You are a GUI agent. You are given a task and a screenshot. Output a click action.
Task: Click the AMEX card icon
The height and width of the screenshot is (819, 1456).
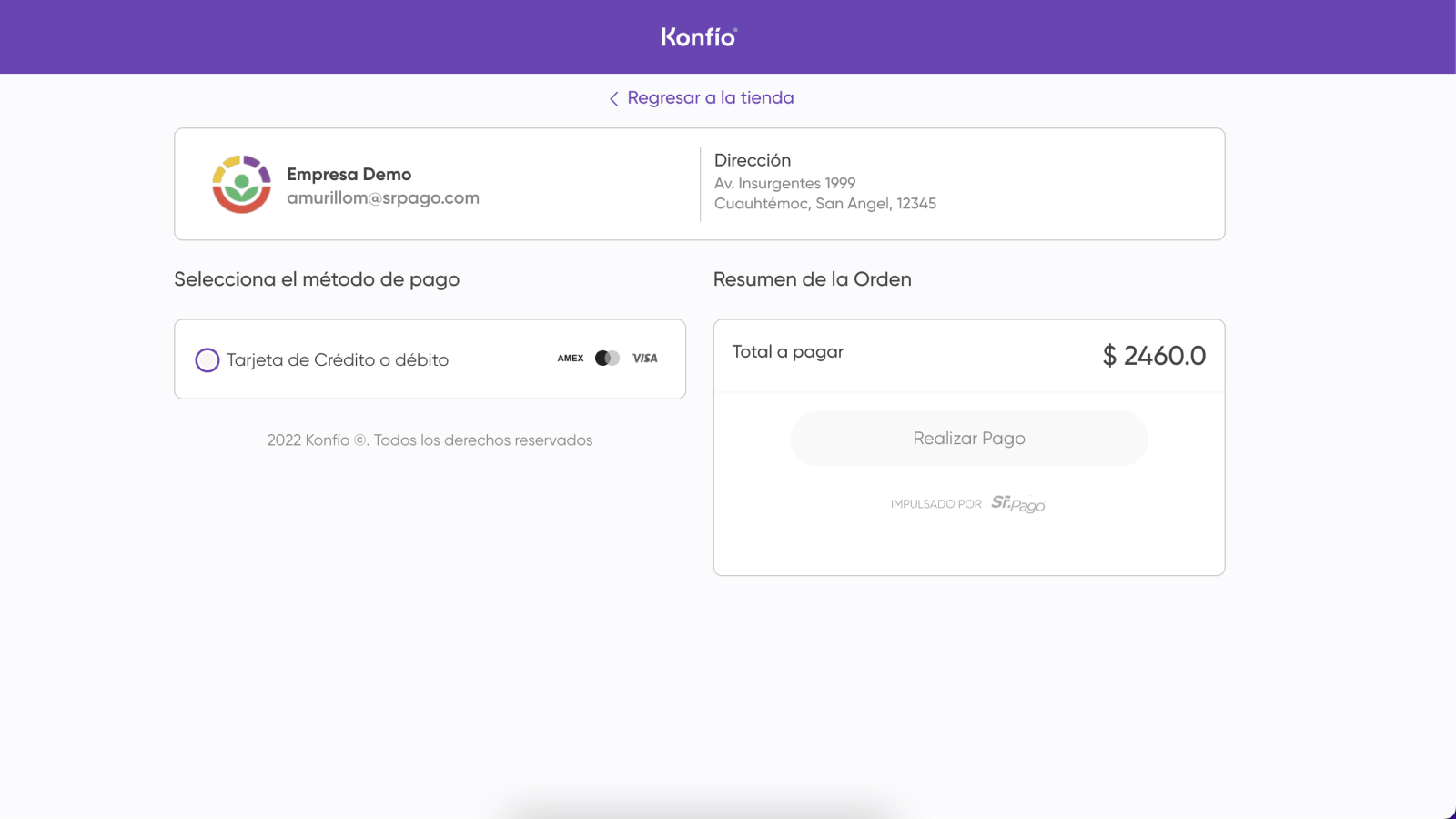(x=571, y=359)
